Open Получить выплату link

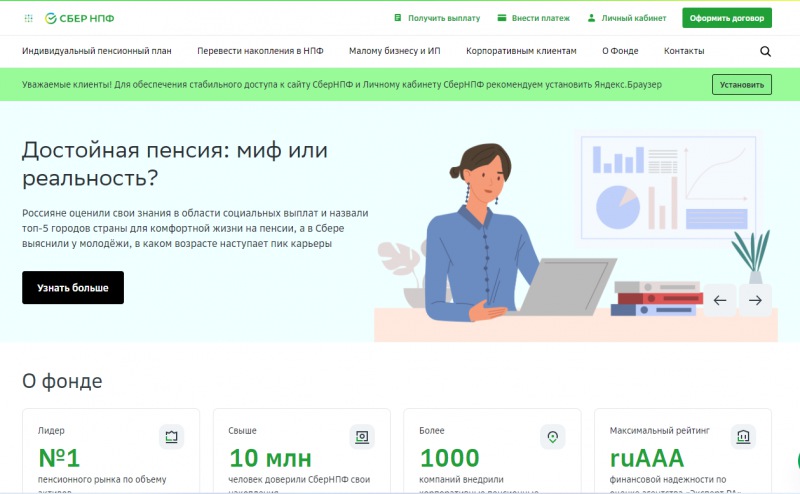point(437,18)
